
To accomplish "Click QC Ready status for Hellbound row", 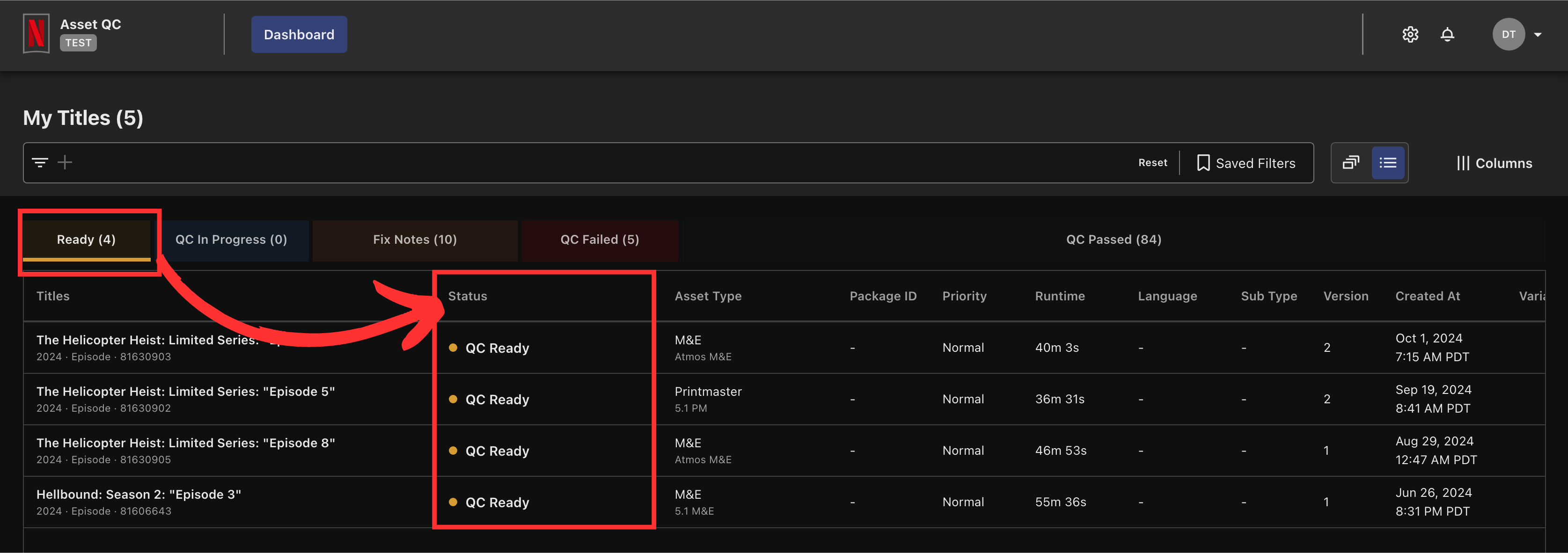I will pyautogui.click(x=490, y=502).
